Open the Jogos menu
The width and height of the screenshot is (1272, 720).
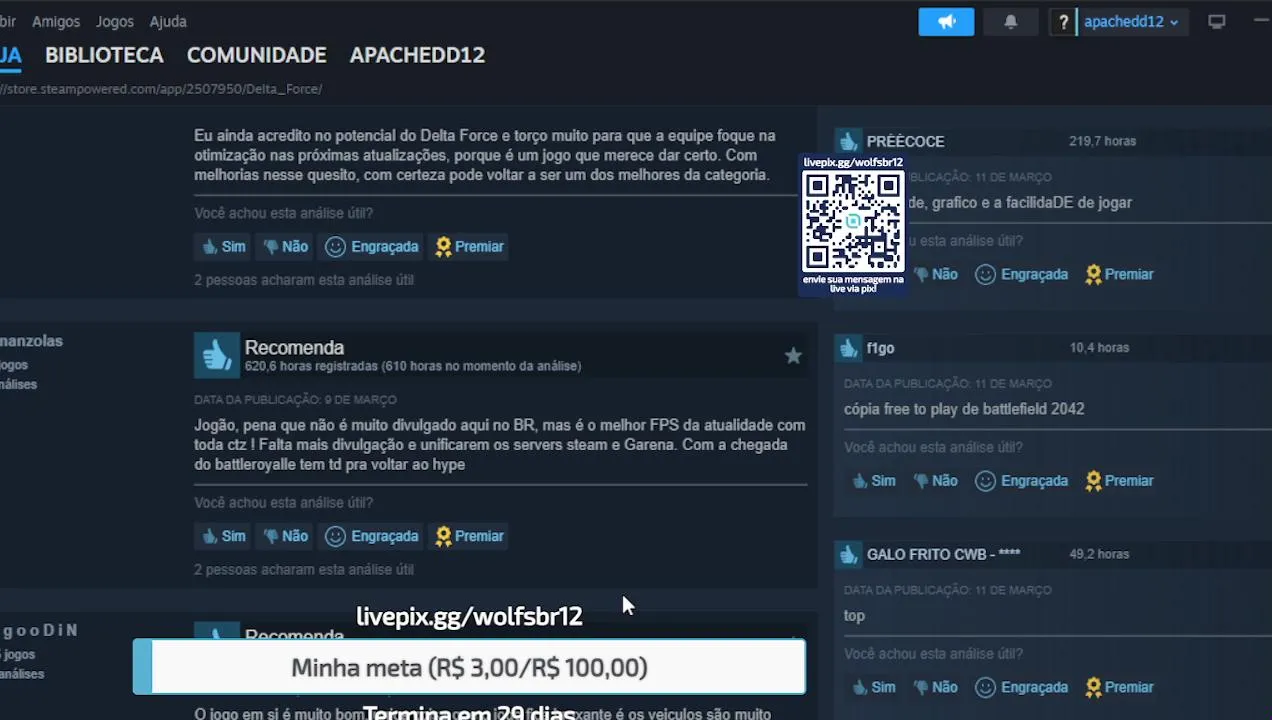point(115,21)
